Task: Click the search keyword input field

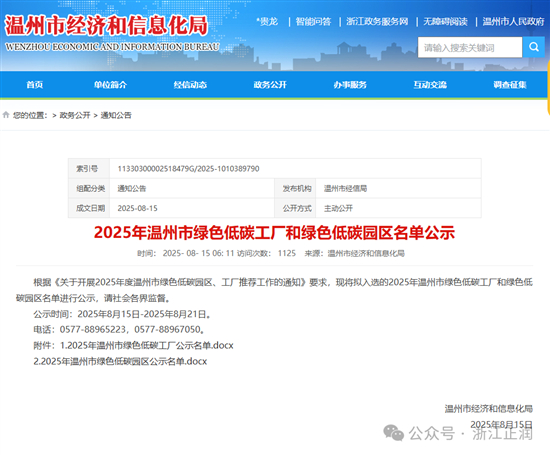Action: (x=470, y=47)
